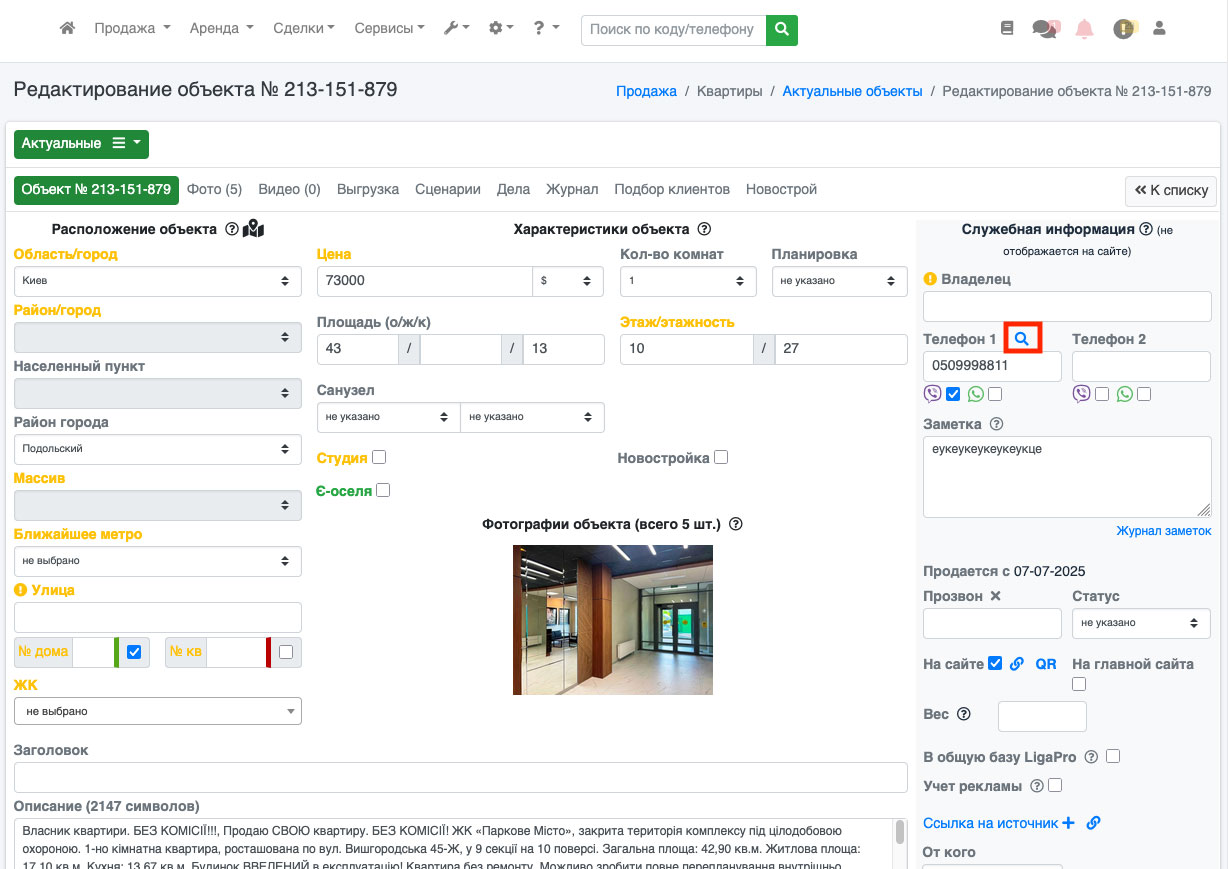
Task: Click the magnifier icon next to Телефон 1
Action: pyautogui.click(x=1021, y=339)
